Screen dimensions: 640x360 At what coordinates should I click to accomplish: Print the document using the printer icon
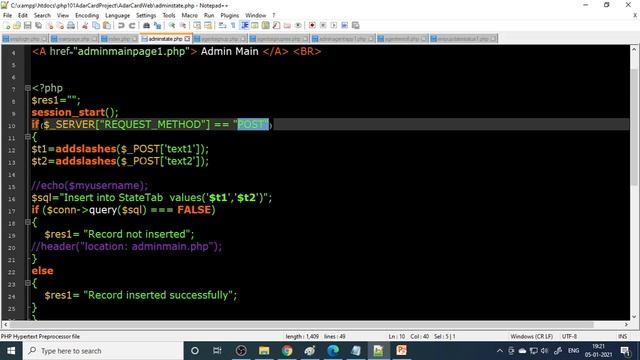(71, 25)
